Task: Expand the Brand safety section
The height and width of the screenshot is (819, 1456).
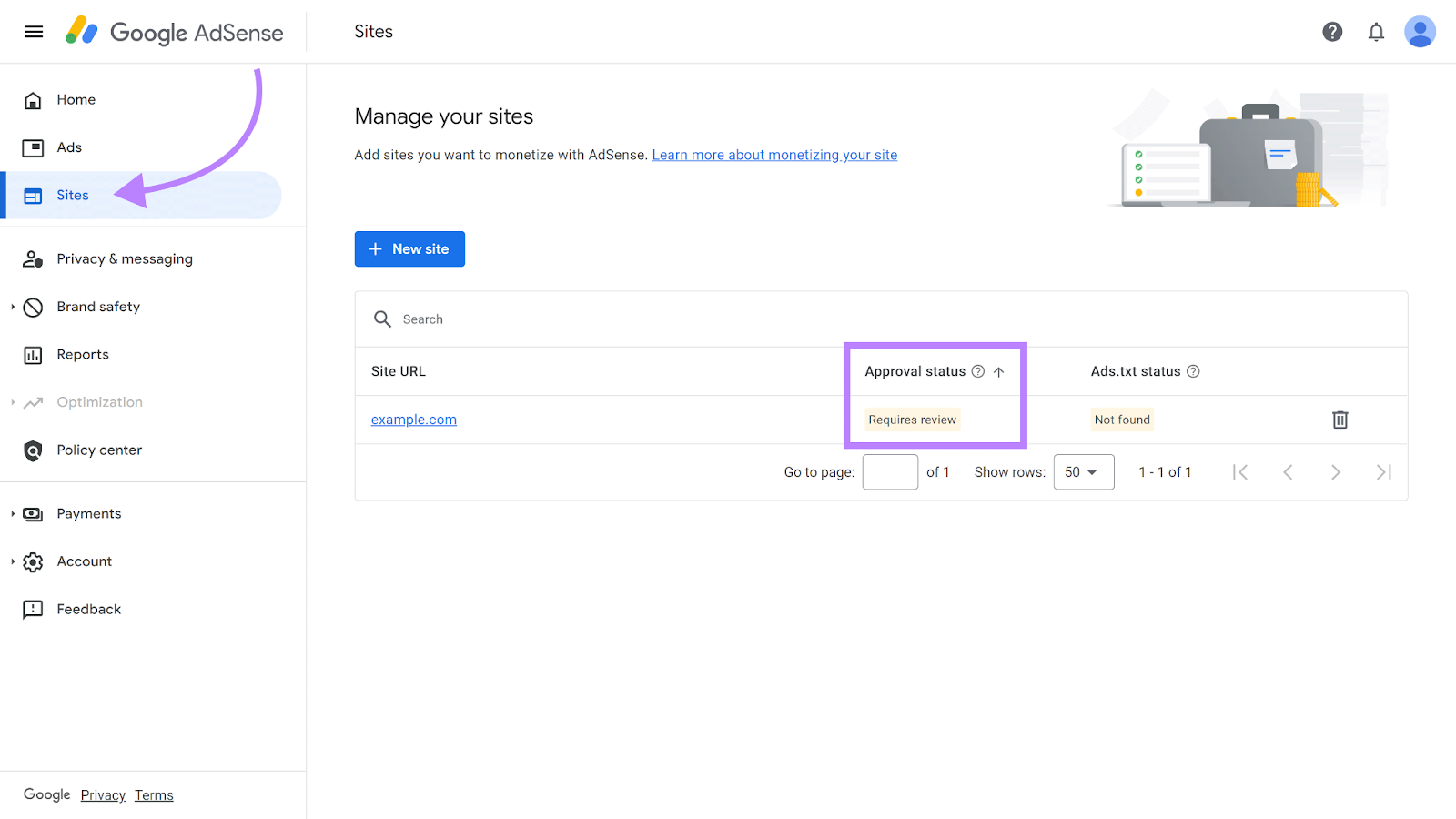Action: 97,307
